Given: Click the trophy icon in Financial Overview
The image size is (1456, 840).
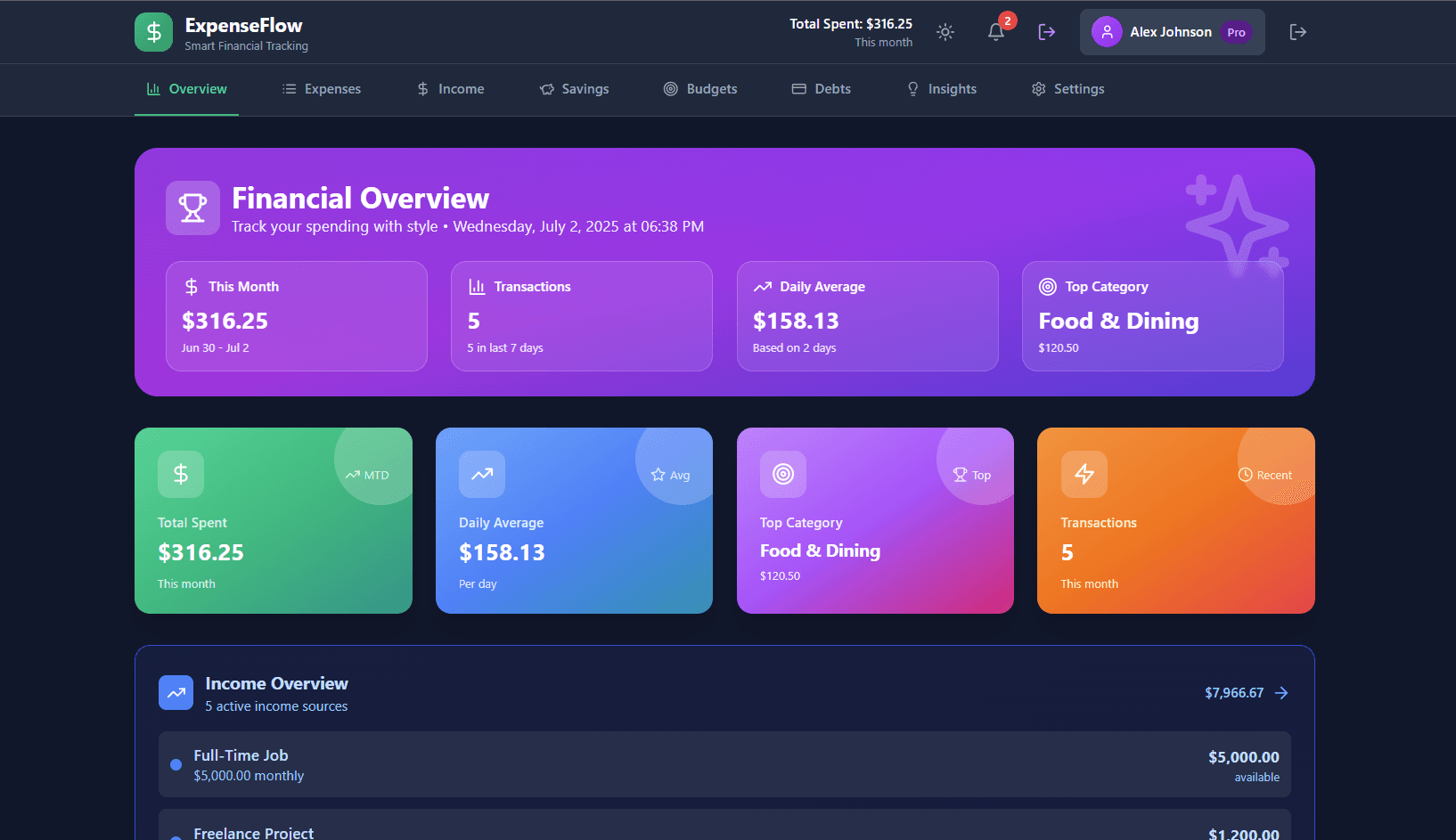Looking at the screenshot, I should tap(192, 208).
